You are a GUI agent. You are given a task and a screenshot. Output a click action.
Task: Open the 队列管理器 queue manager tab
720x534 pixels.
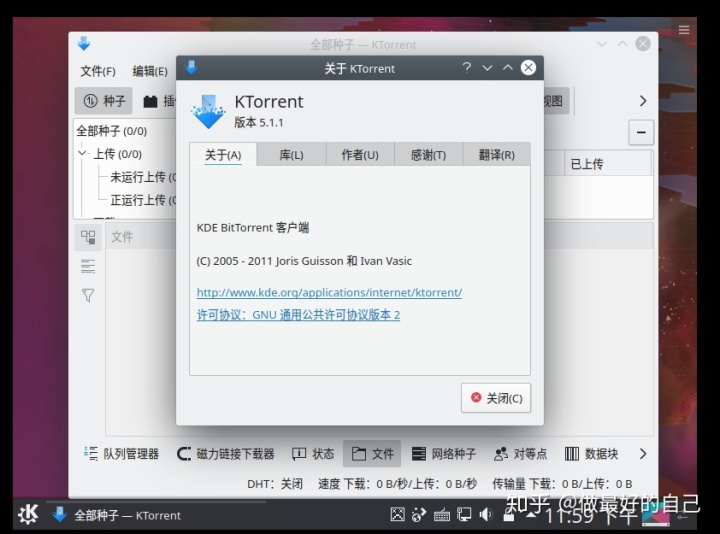[121, 454]
